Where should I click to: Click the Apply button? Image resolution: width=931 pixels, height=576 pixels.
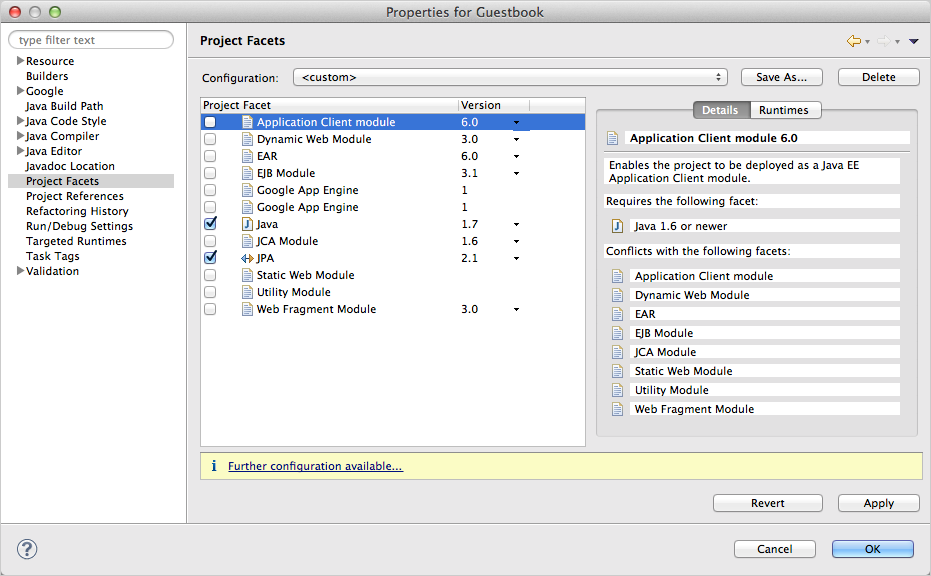[x=878, y=503]
